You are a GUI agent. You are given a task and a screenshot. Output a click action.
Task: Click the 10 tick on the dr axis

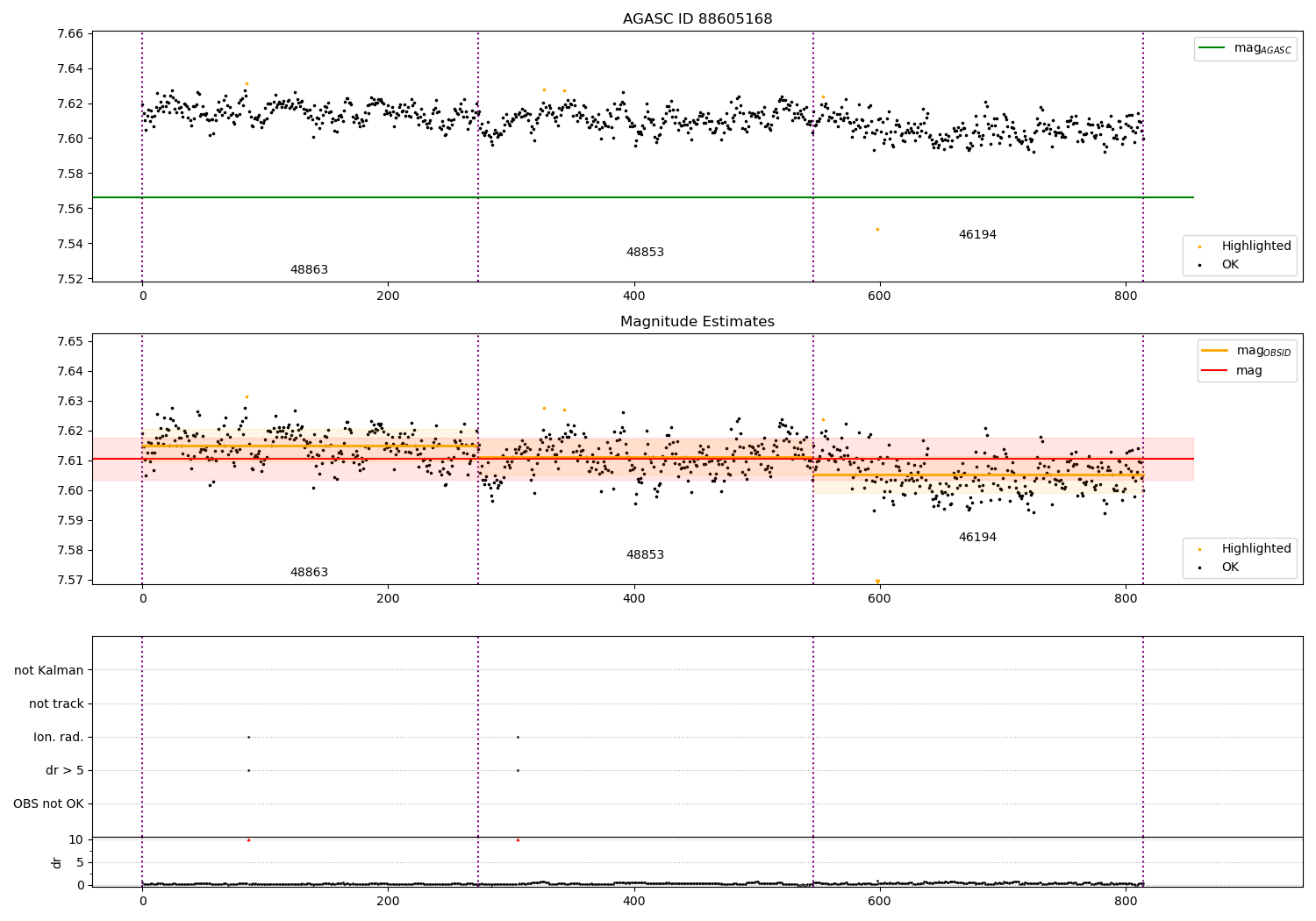point(76,840)
